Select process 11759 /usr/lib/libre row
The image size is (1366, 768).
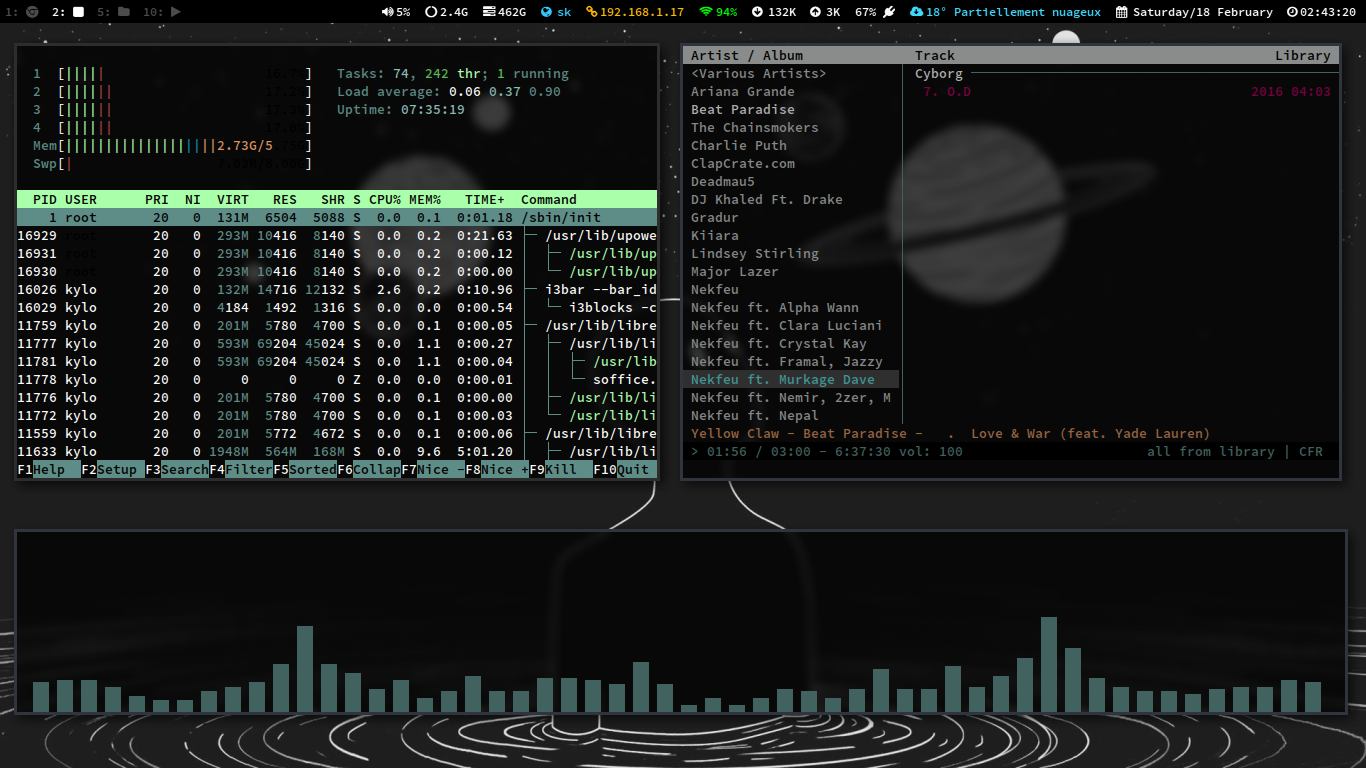pos(337,325)
